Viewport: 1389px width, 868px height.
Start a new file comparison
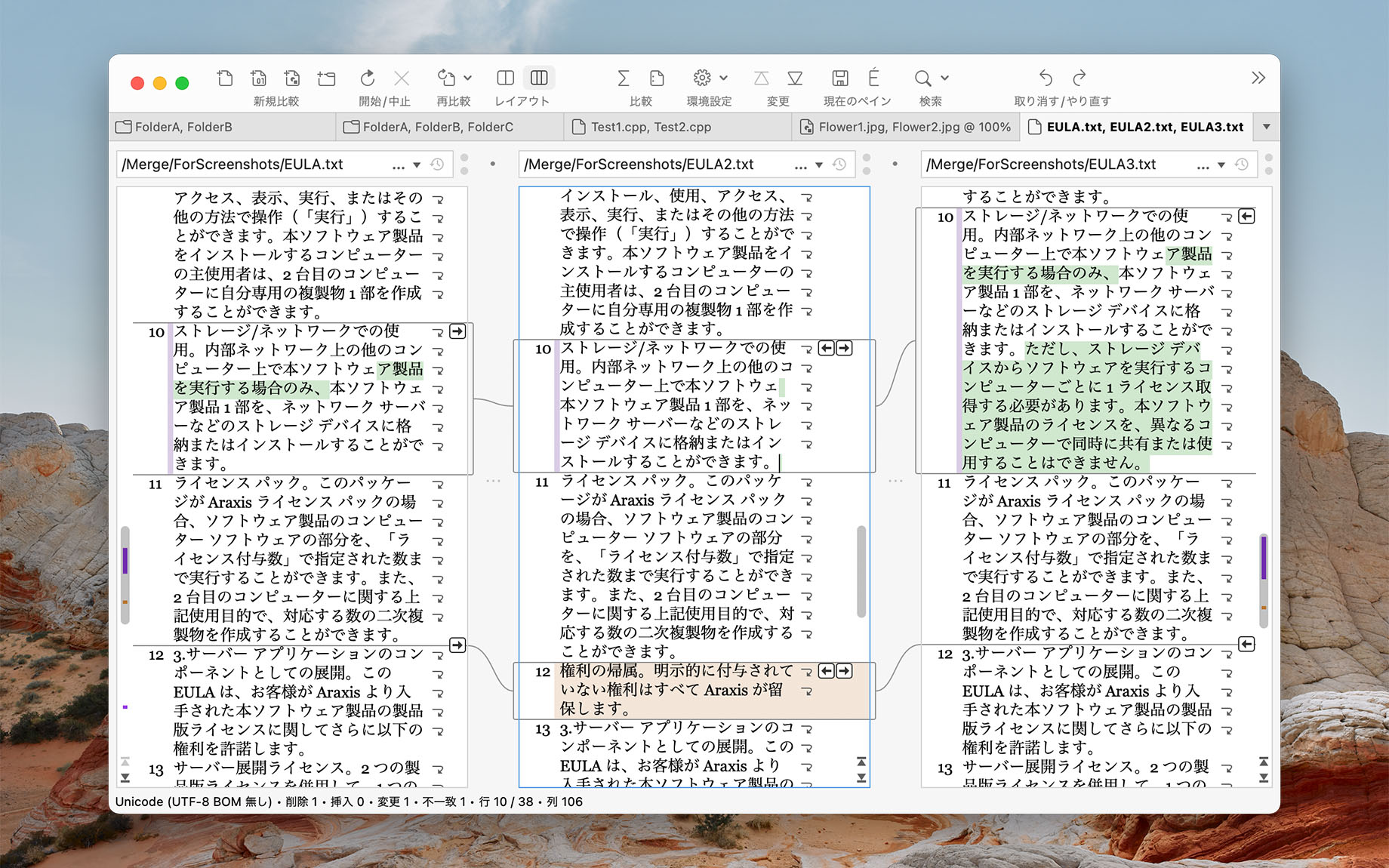[224, 78]
